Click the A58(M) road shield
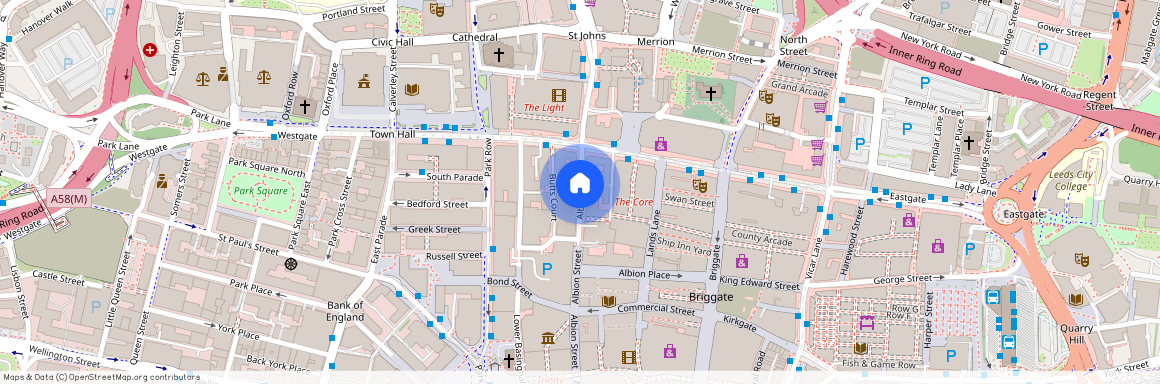Image resolution: width=1160 pixels, height=384 pixels. pyautogui.click(x=69, y=199)
